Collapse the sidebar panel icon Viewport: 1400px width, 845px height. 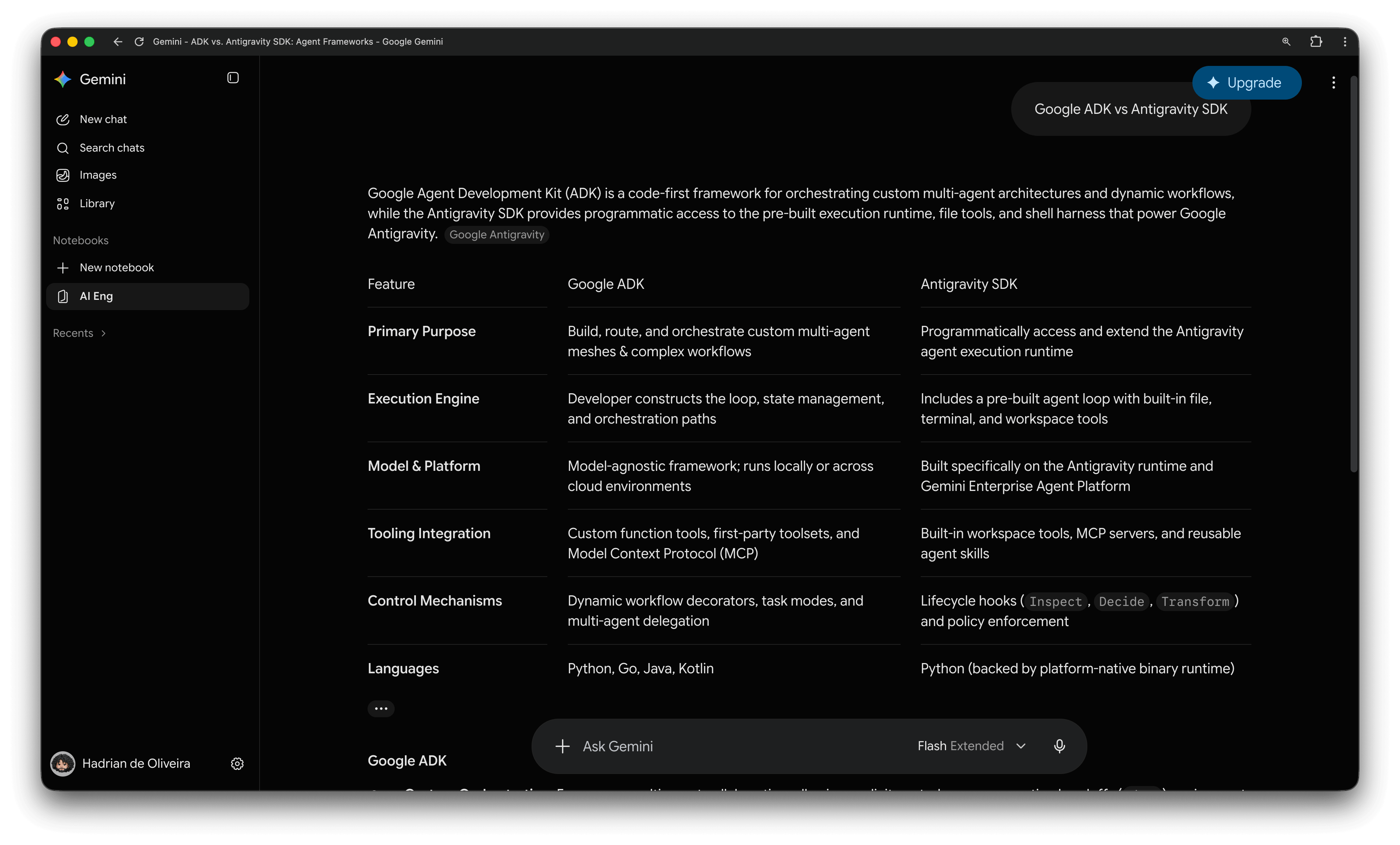point(233,78)
